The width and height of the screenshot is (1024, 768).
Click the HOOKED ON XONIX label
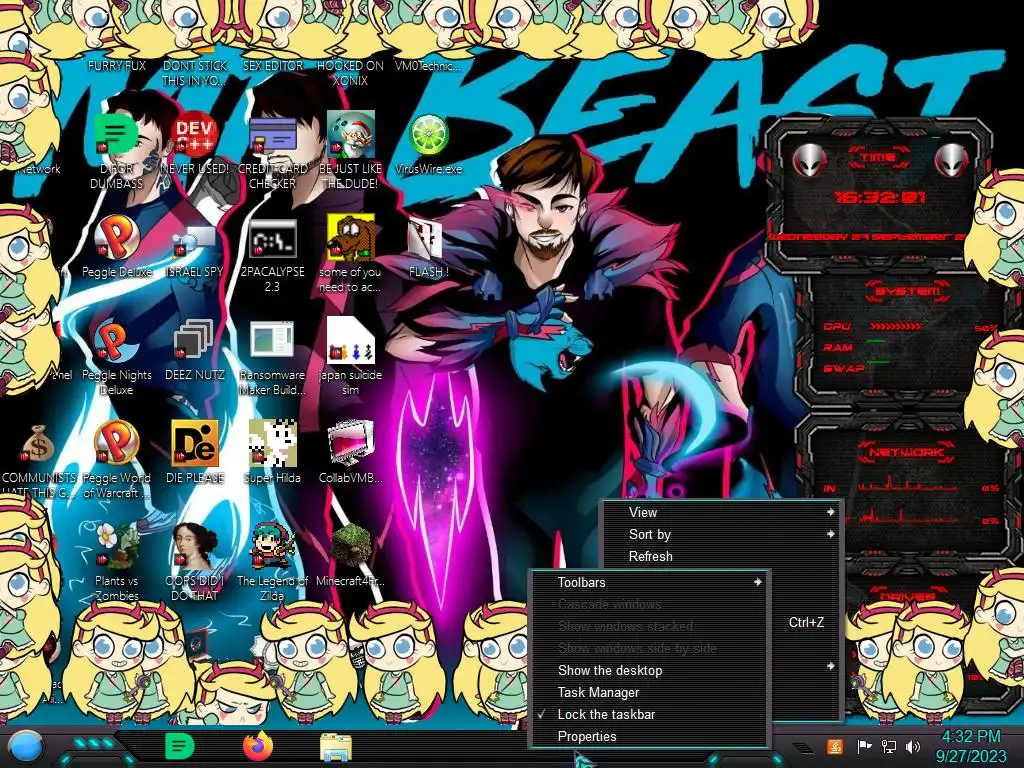click(350, 73)
